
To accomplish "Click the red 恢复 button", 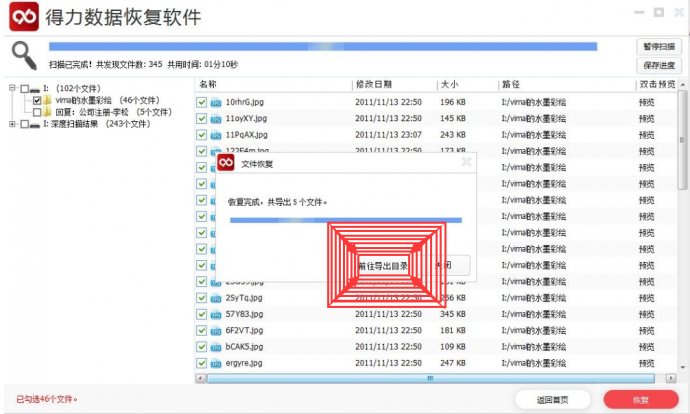I will coord(641,399).
